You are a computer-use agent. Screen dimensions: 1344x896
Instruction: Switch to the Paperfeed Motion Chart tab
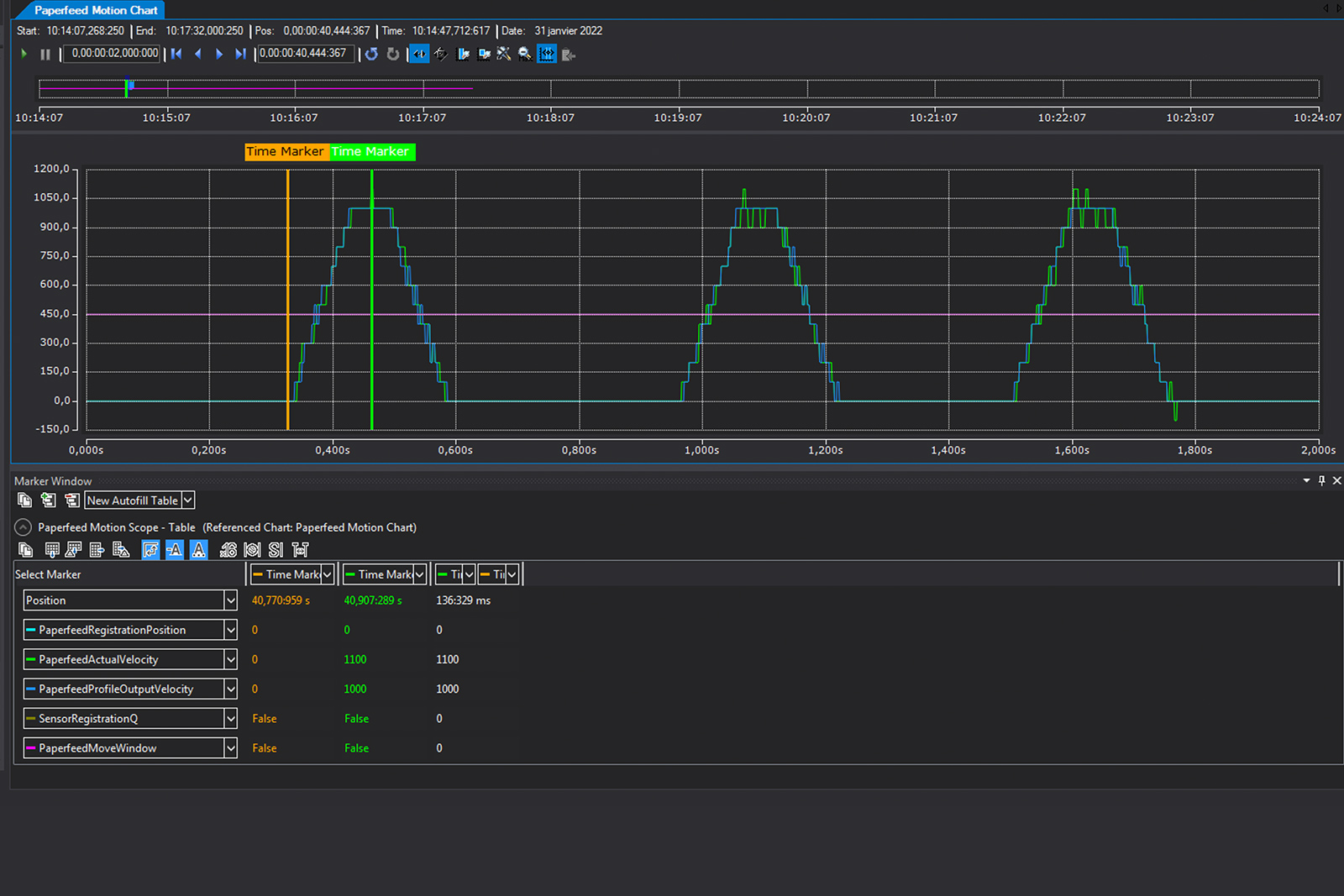click(x=96, y=10)
